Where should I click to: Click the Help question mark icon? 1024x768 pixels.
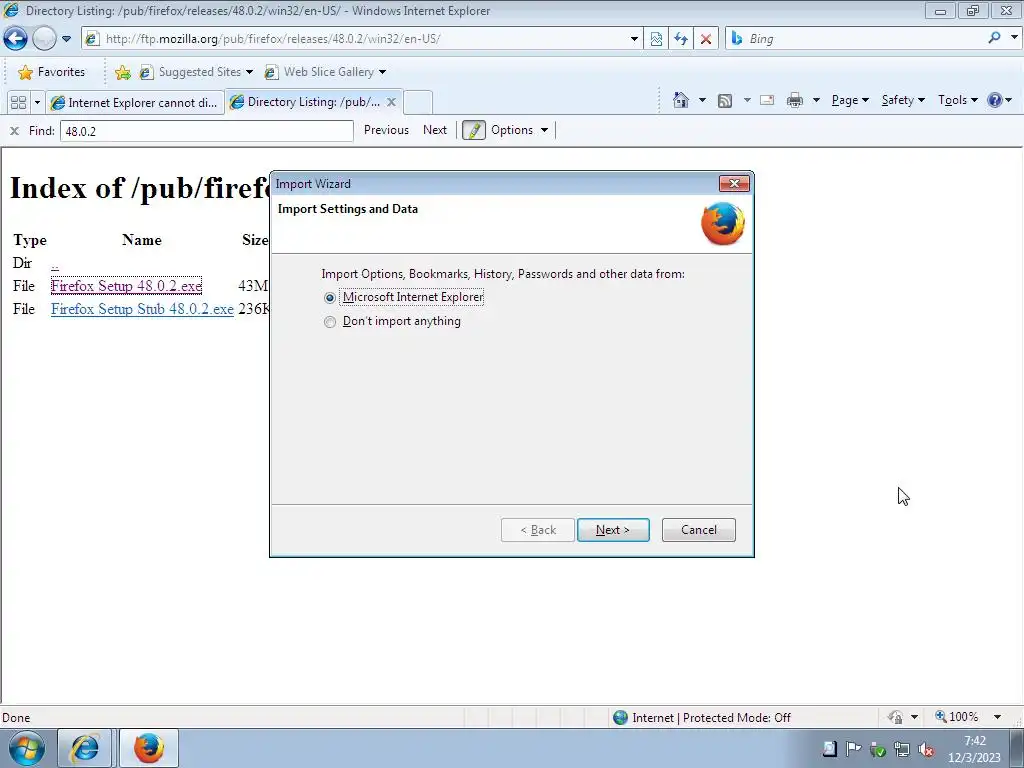tap(995, 100)
